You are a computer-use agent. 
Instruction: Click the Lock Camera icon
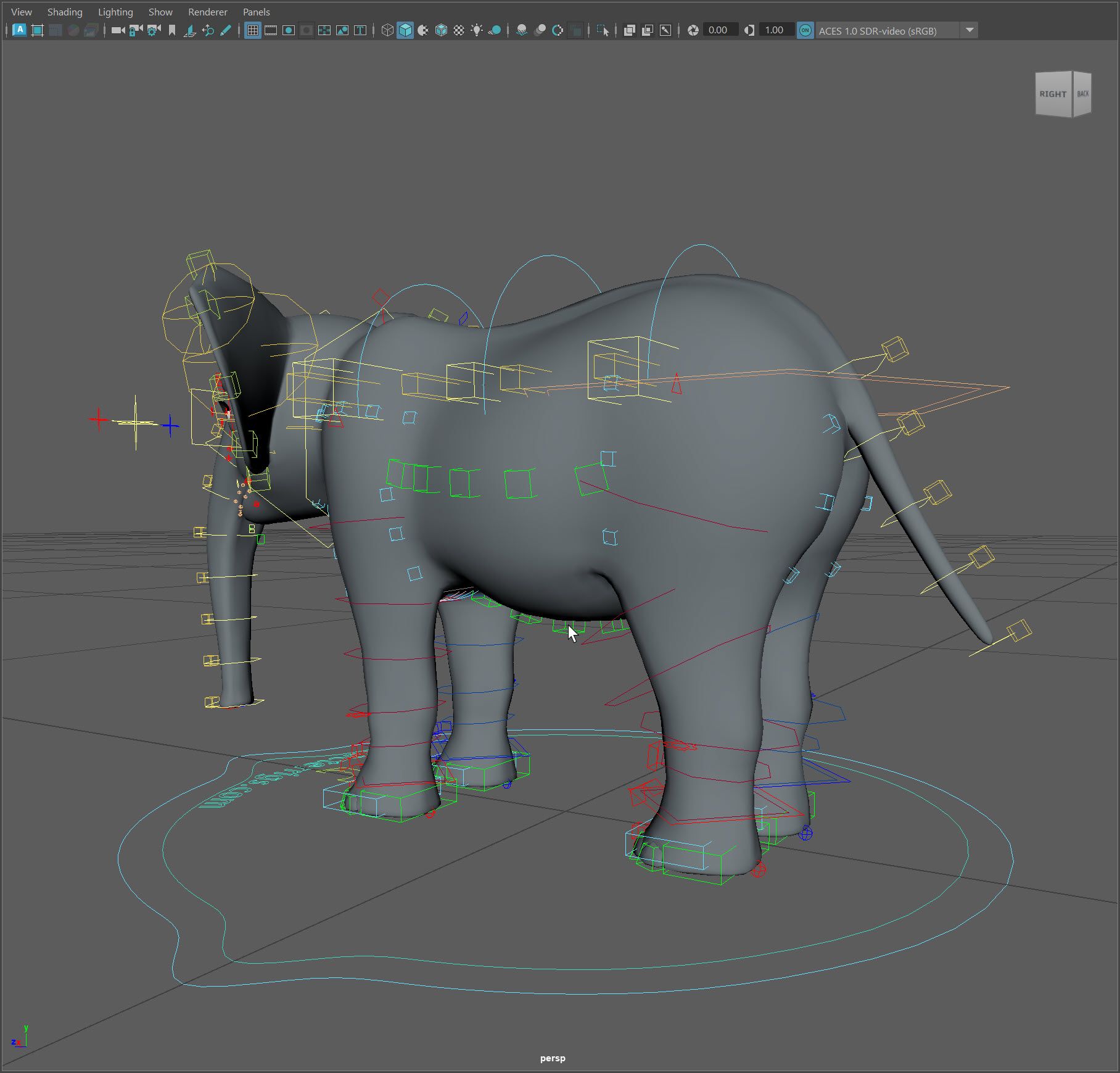136,30
